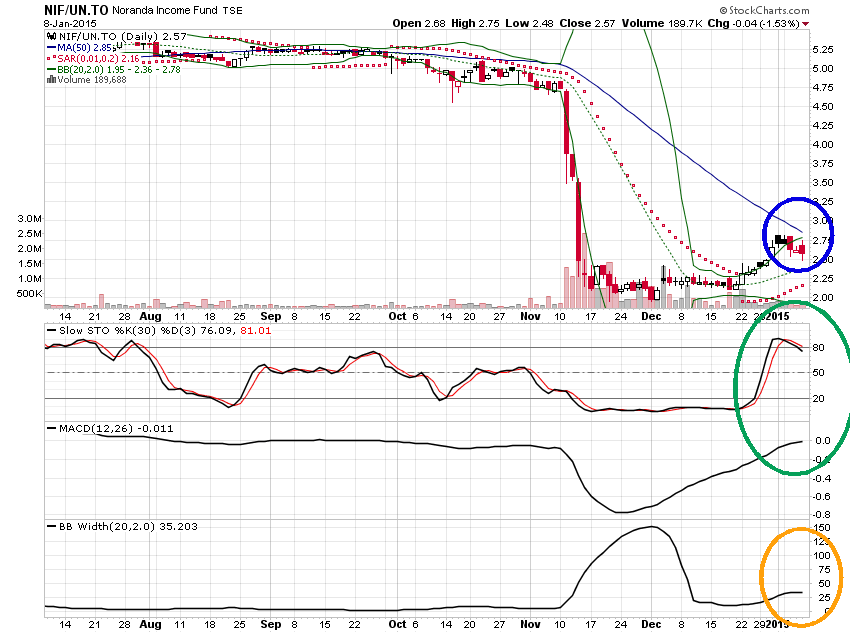This screenshot has width=850, height=633.
Task: Click Nov on the price chart date axis
Action: click(530, 316)
